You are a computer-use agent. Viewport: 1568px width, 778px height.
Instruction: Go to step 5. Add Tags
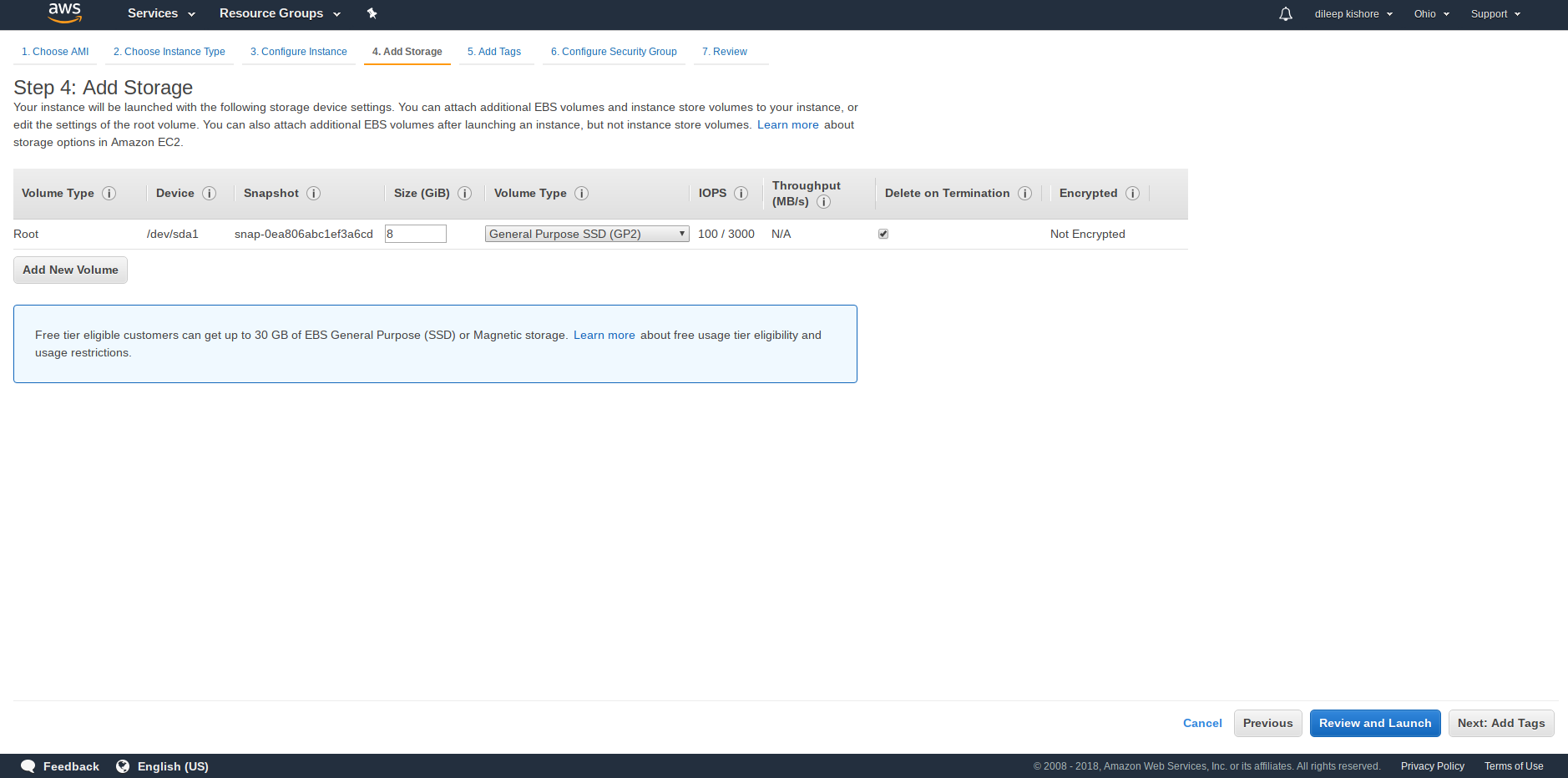click(494, 52)
